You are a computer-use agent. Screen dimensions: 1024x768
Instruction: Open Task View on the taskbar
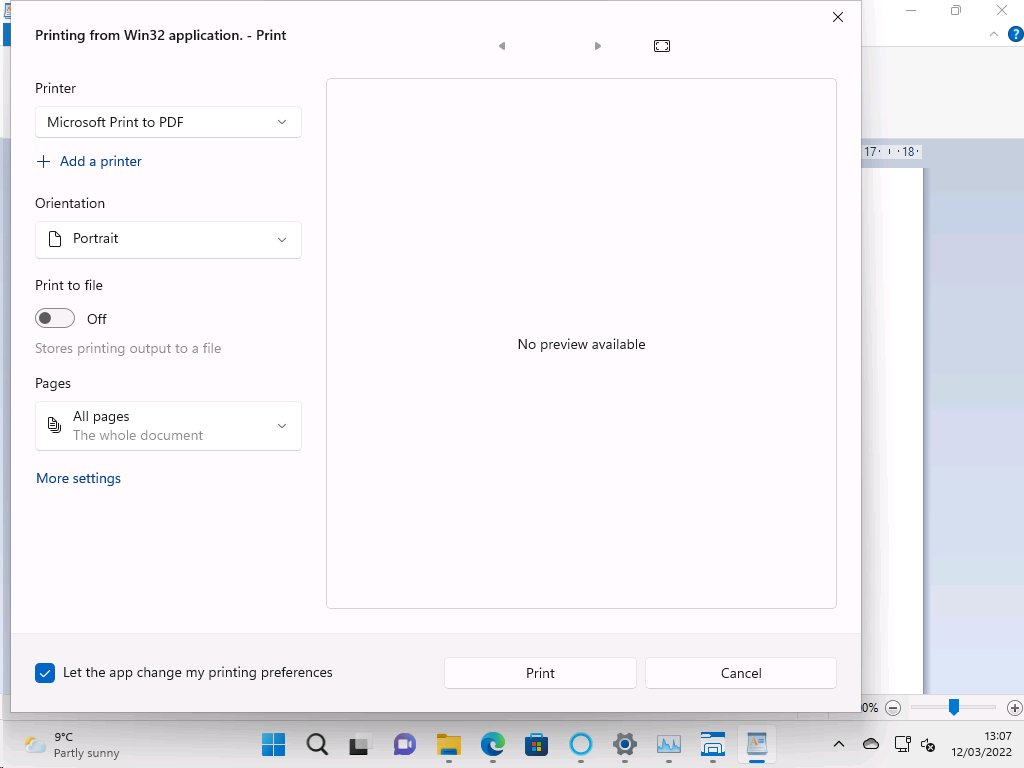pyautogui.click(x=360, y=744)
